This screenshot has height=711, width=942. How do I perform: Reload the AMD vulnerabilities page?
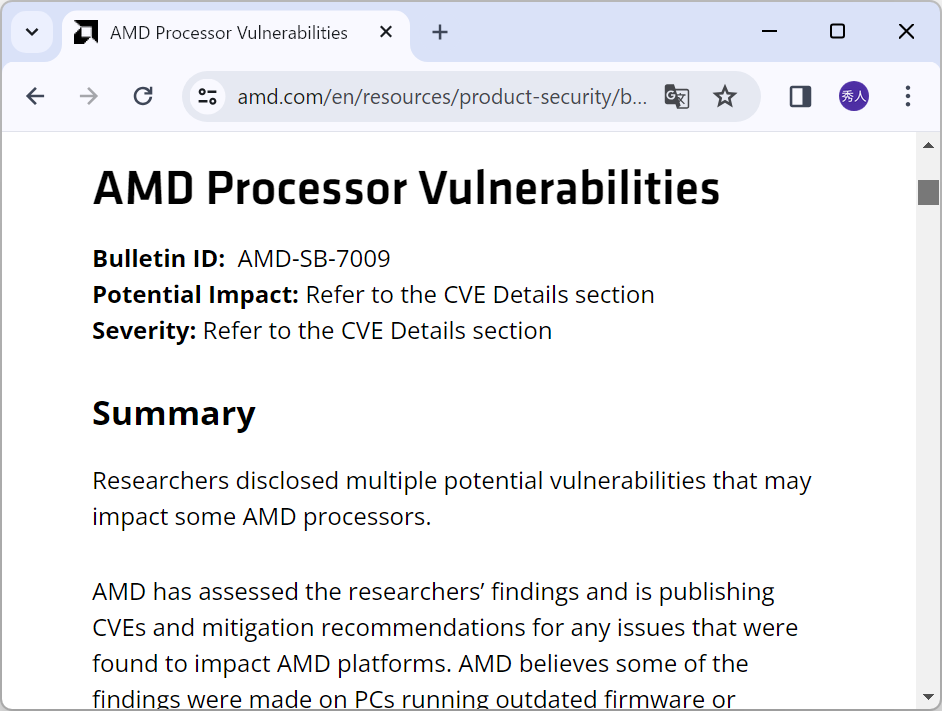coord(143,96)
